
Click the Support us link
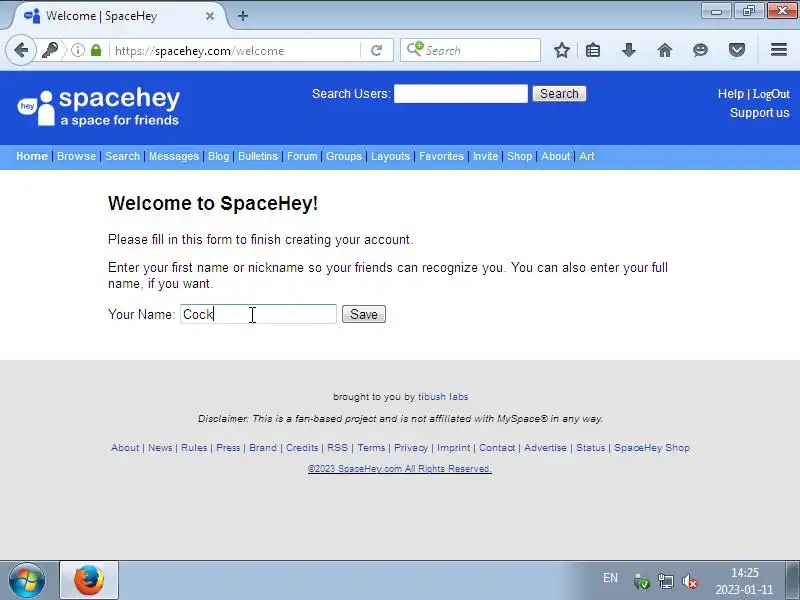click(759, 113)
